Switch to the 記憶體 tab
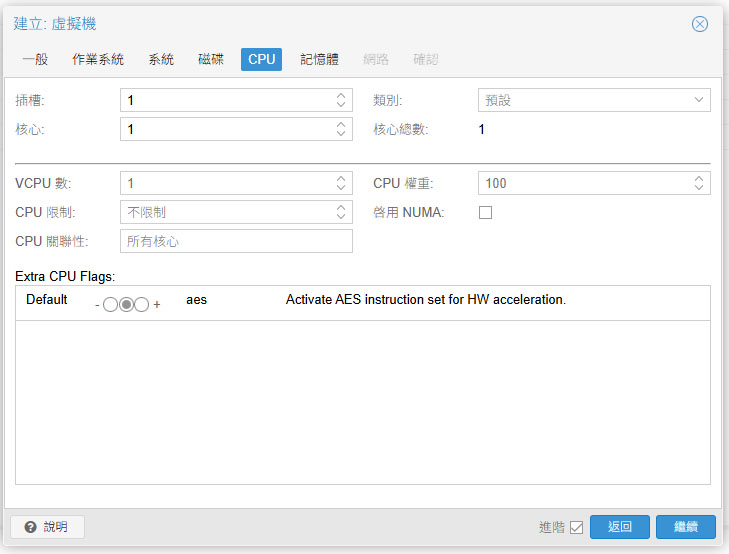 pyautogui.click(x=319, y=60)
